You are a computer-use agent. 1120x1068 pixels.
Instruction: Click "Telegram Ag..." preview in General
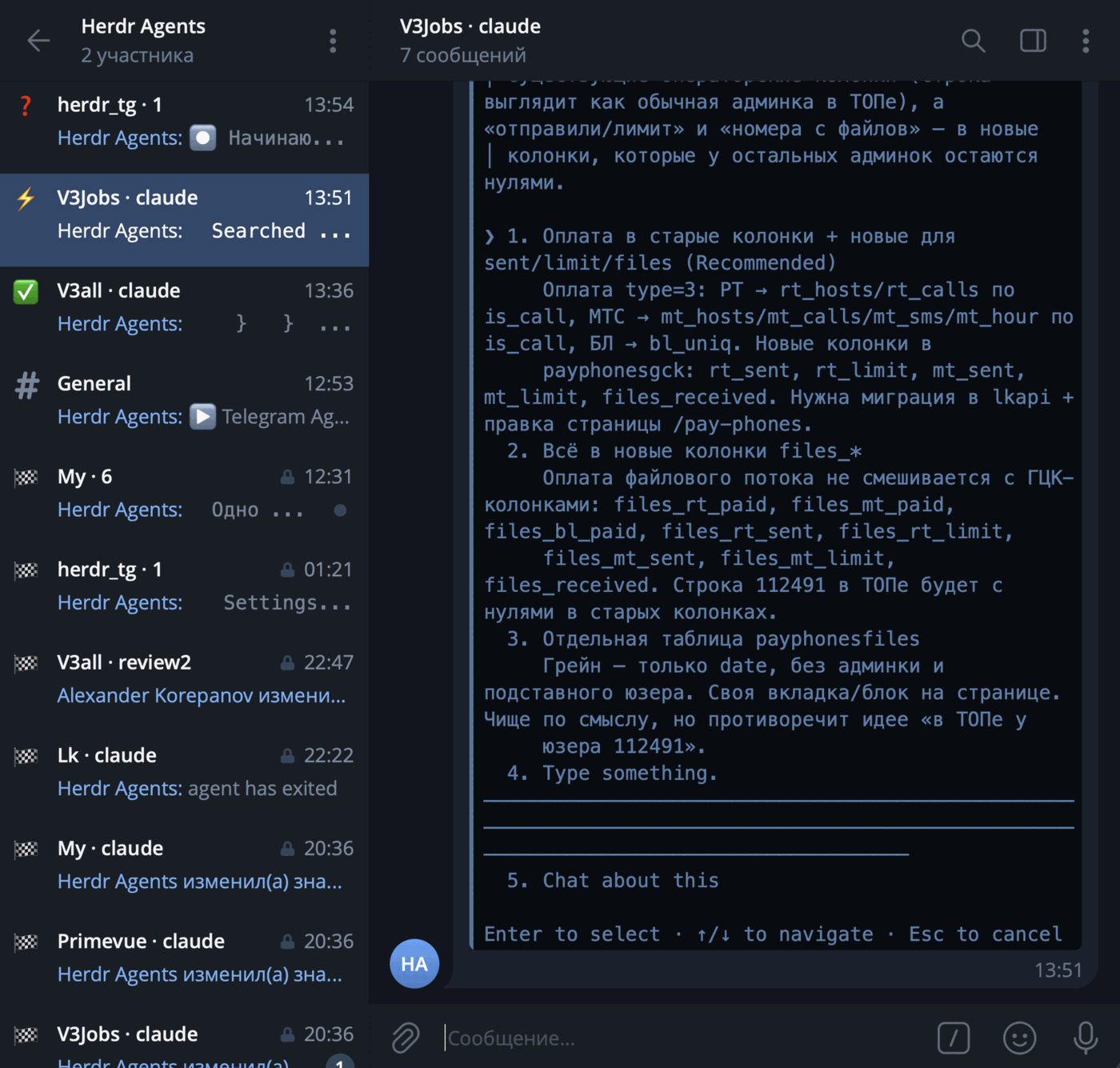[x=286, y=417]
